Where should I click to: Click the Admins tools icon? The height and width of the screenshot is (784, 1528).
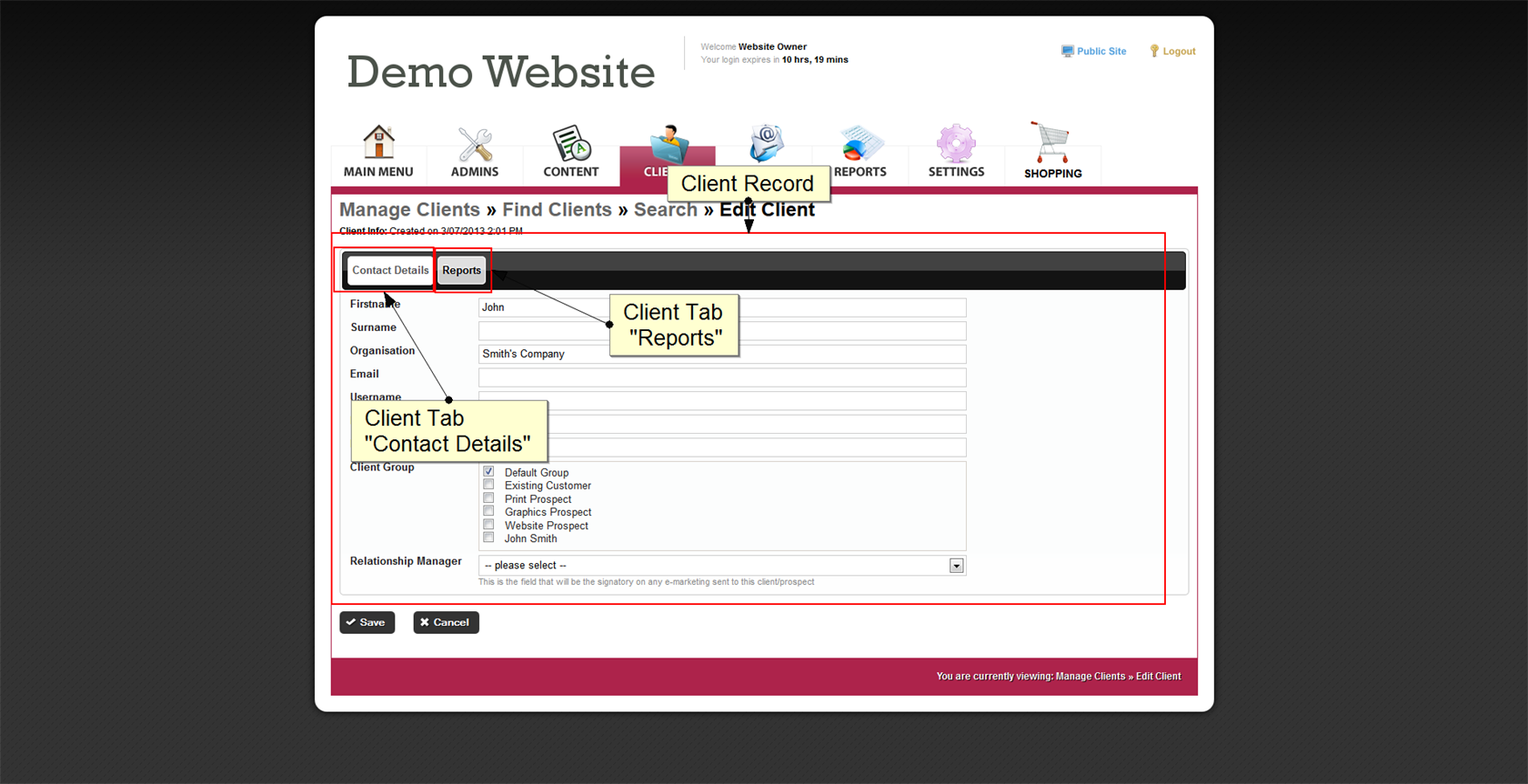(475, 144)
